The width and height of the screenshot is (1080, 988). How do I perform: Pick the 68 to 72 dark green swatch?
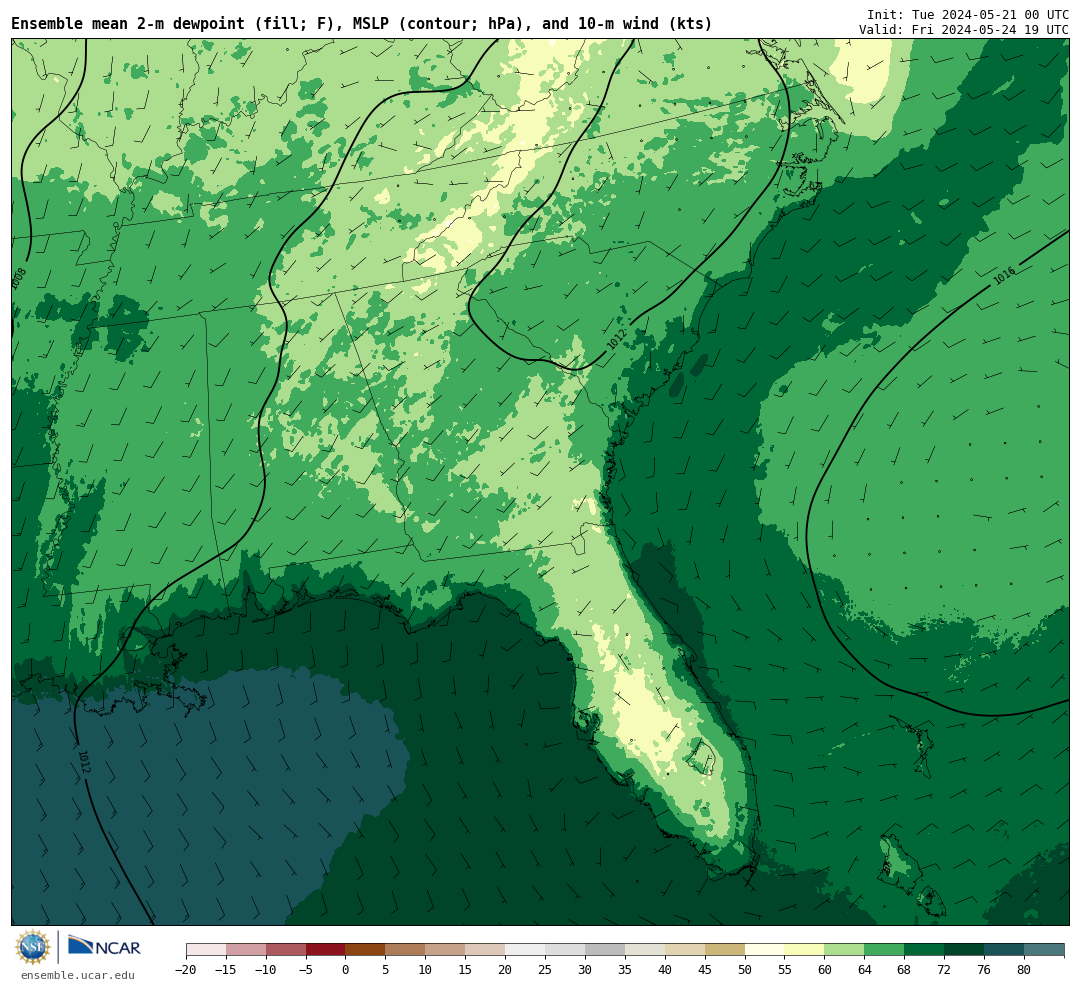click(x=925, y=950)
